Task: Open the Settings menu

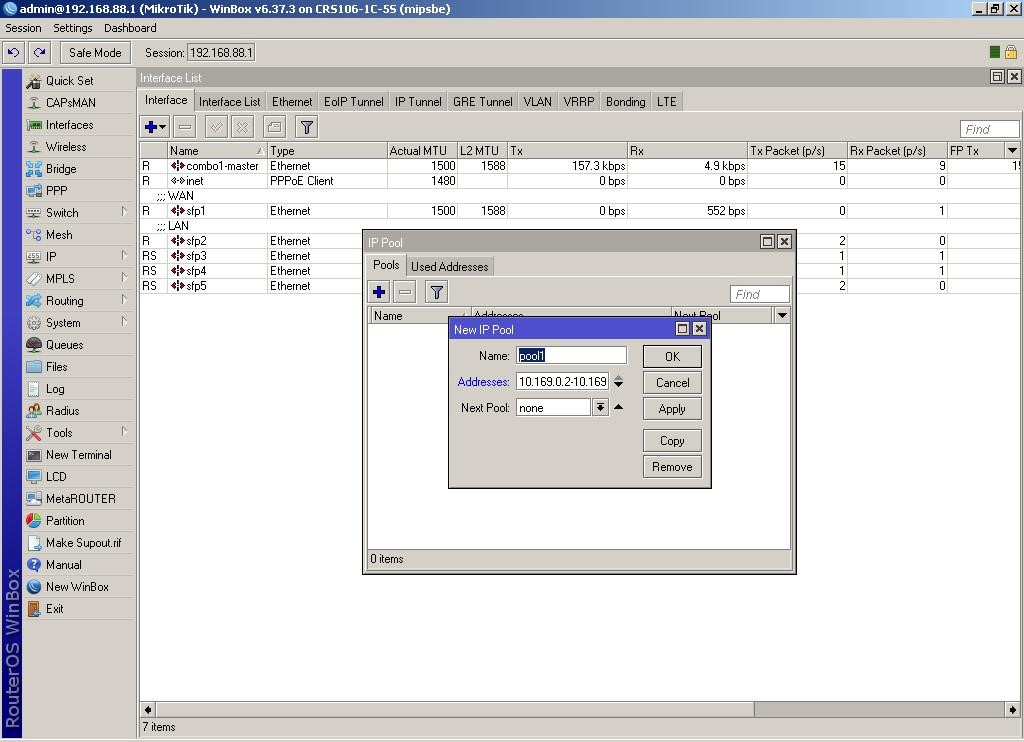Action: click(72, 28)
